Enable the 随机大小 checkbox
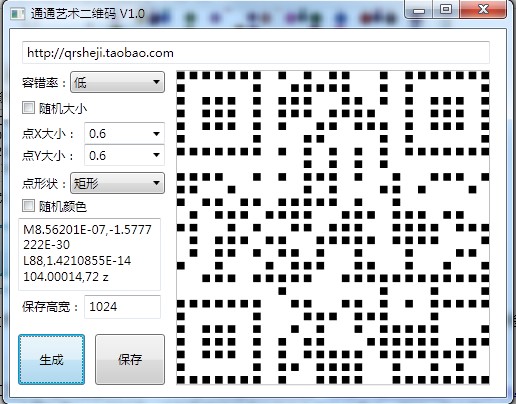Viewport: 516px width, 404px height. (x=28, y=108)
